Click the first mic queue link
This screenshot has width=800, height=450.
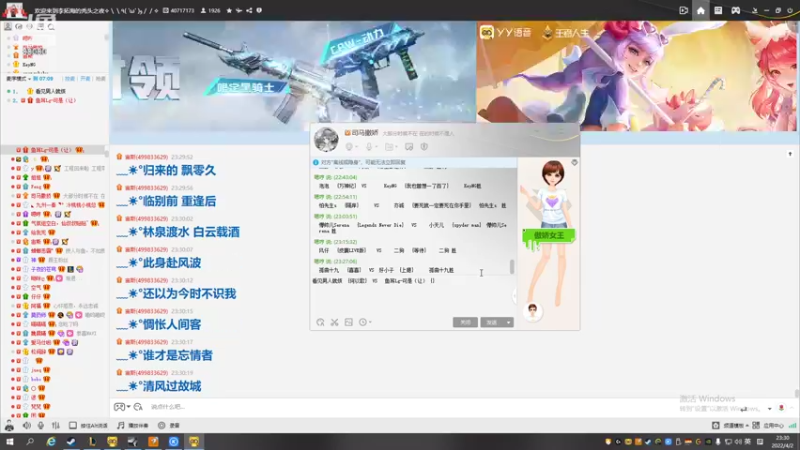(69, 79)
